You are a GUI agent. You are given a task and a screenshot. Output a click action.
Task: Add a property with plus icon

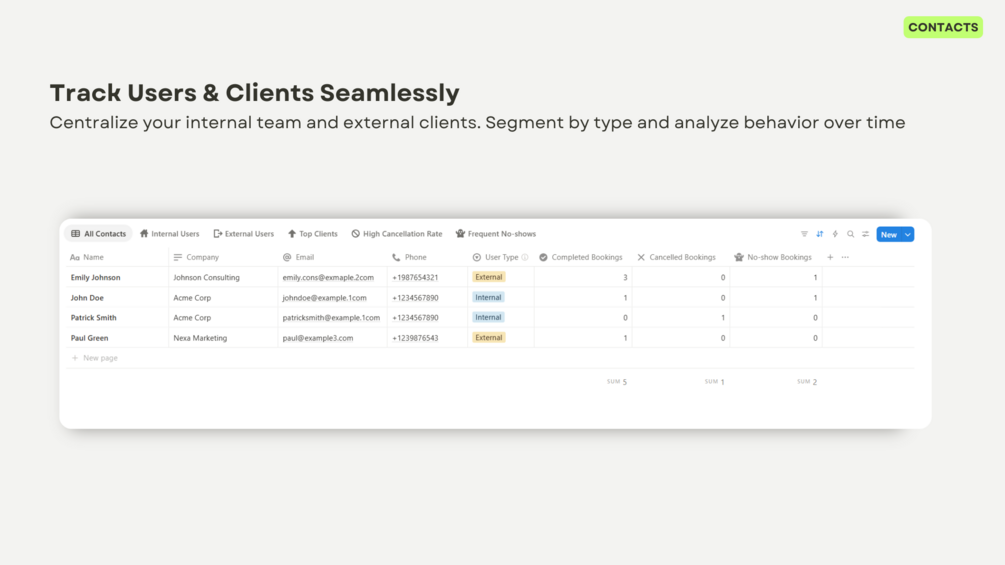coord(830,258)
